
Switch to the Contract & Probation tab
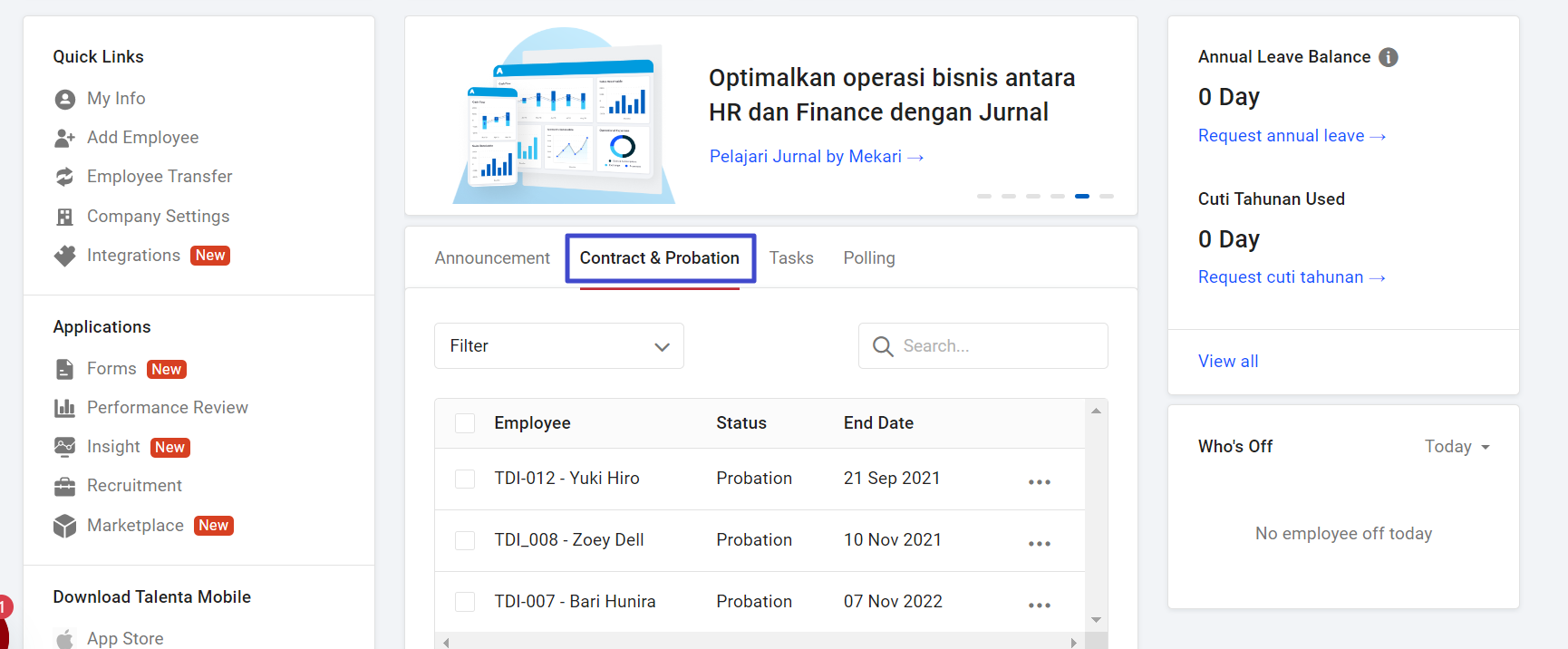[660, 258]
